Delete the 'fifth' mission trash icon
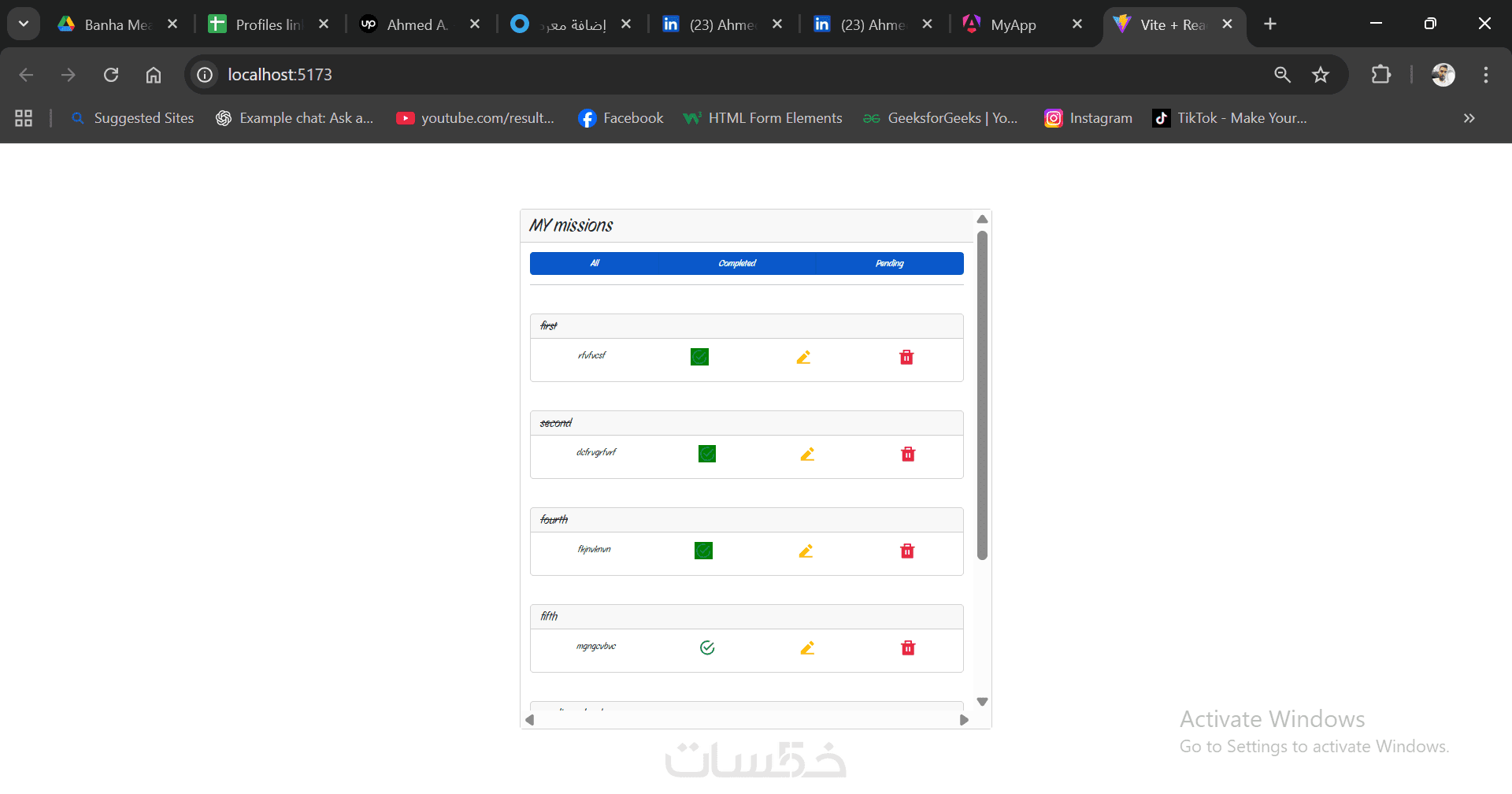 [908, 648]
